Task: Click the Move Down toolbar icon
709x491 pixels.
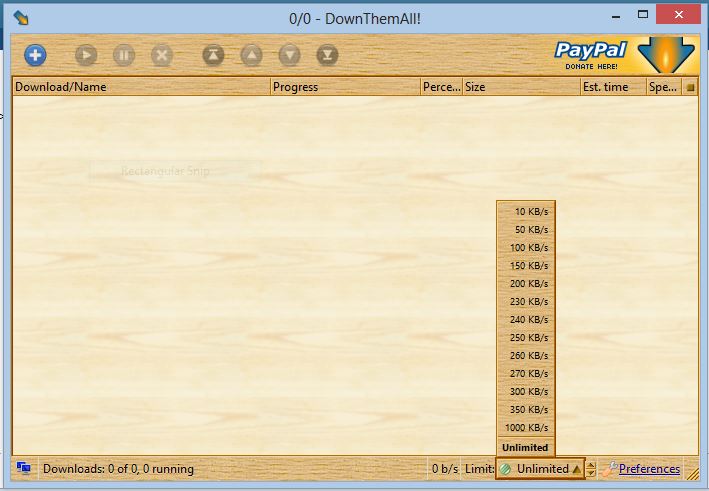Action: 289,55
